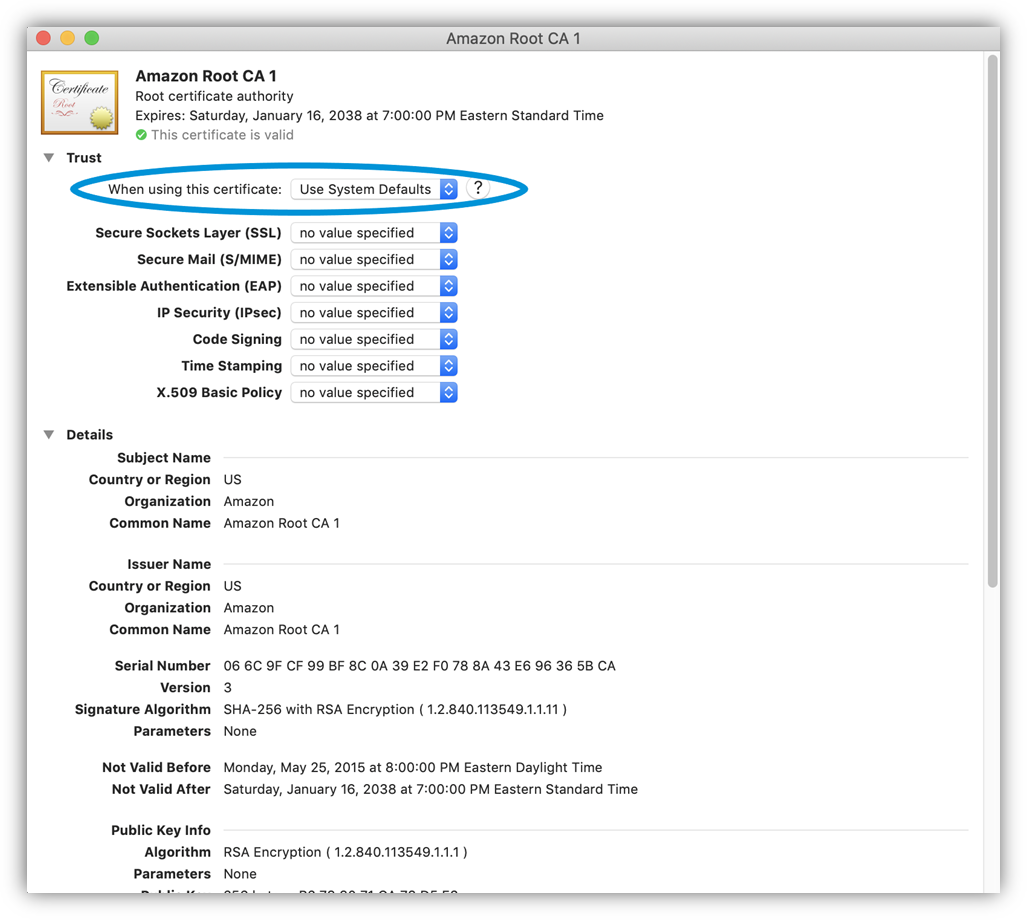Open the Secure Sockets Layer (SSL) dropdown

(x=374, y=233)
